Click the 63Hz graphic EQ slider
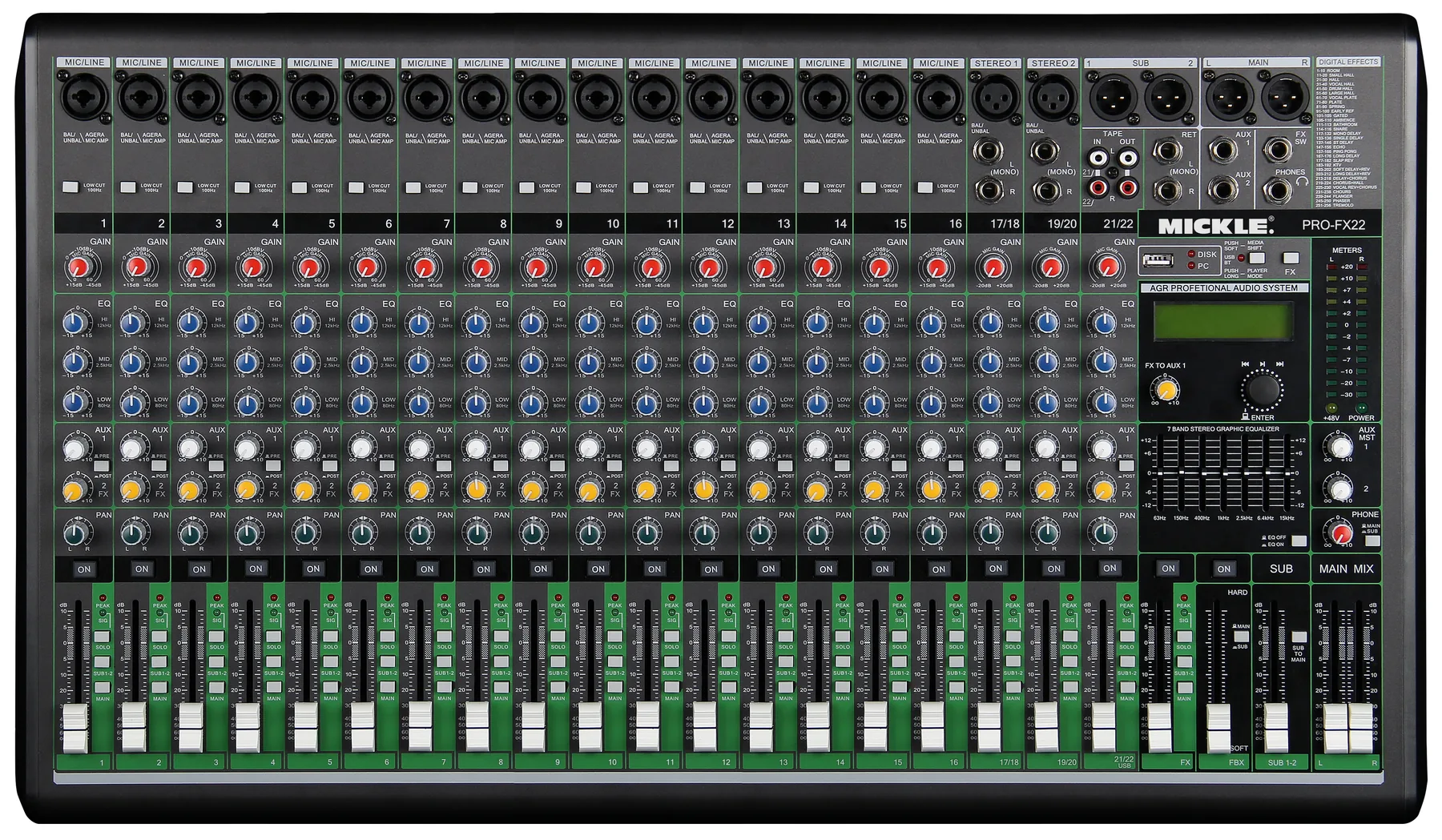Image resolution: width=1442 pixels, height=840 pixels. tap(1159, 472)
